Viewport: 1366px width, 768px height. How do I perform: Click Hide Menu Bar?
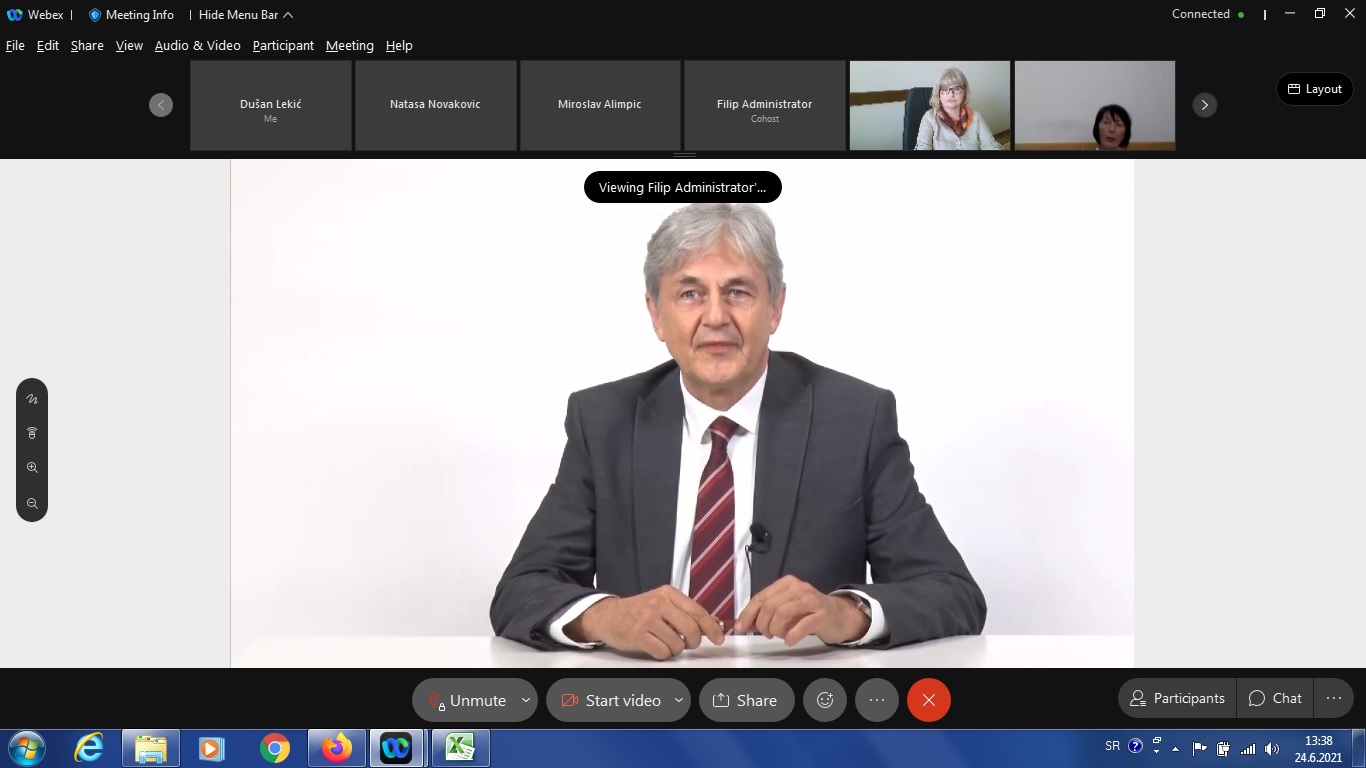click(246, 15)
